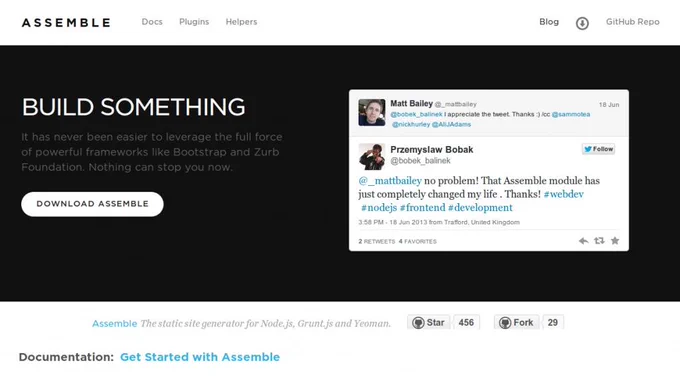Open the GitHub Repo link
This screenshot has width=680, height=385.
[632, 22]
